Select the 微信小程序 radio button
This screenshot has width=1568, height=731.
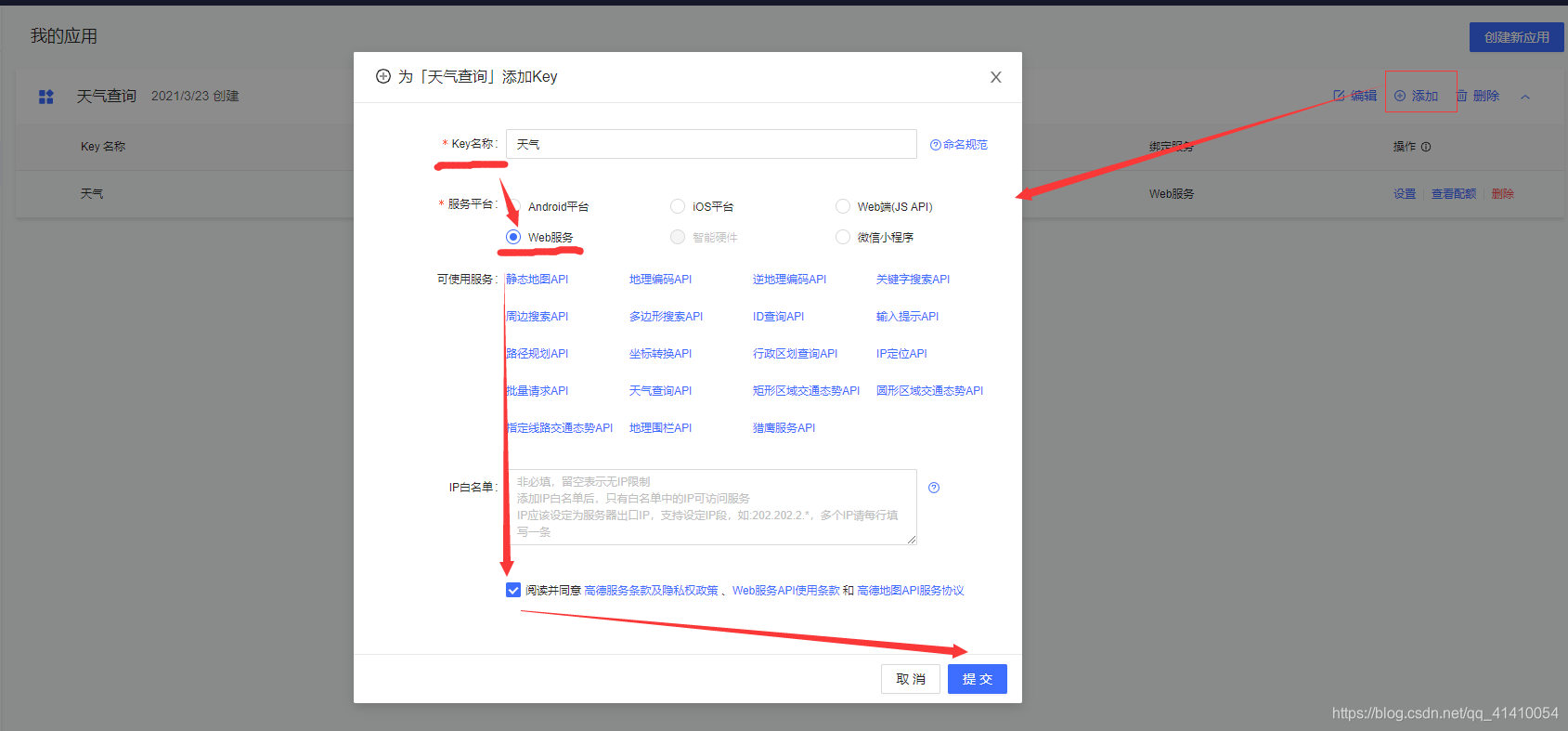[843, 237]
